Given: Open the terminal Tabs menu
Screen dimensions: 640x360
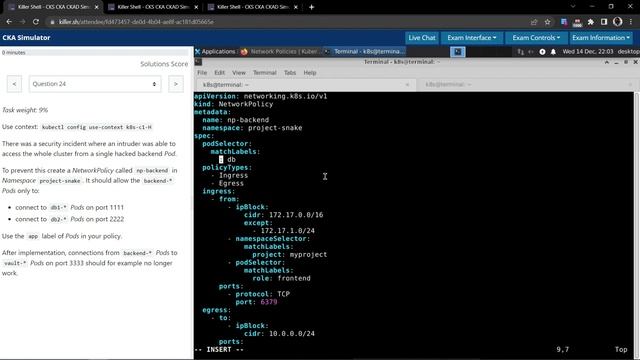Looking at the screenshot, I should tap(290, 73).
